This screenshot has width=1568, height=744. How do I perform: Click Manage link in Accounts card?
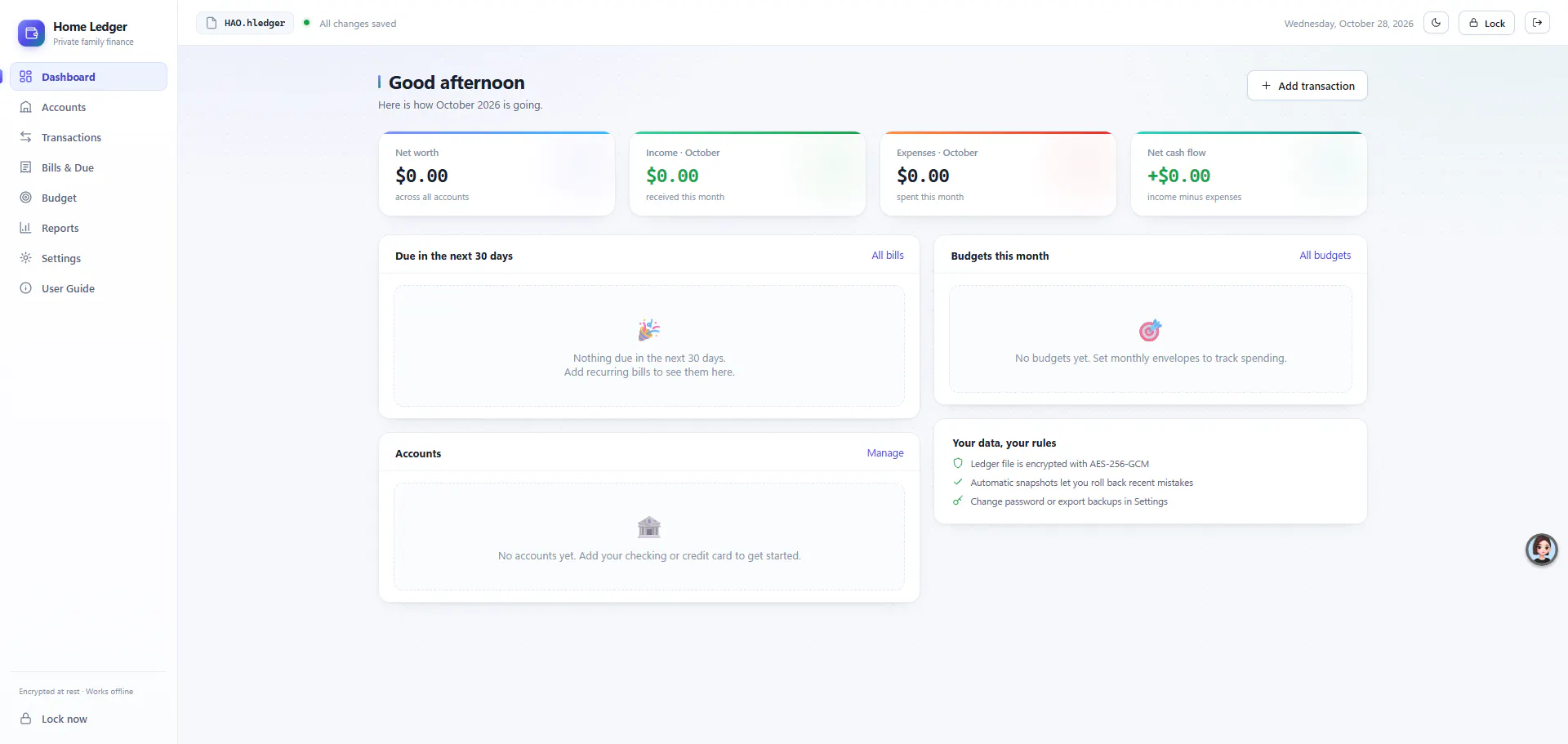point(885,453)
